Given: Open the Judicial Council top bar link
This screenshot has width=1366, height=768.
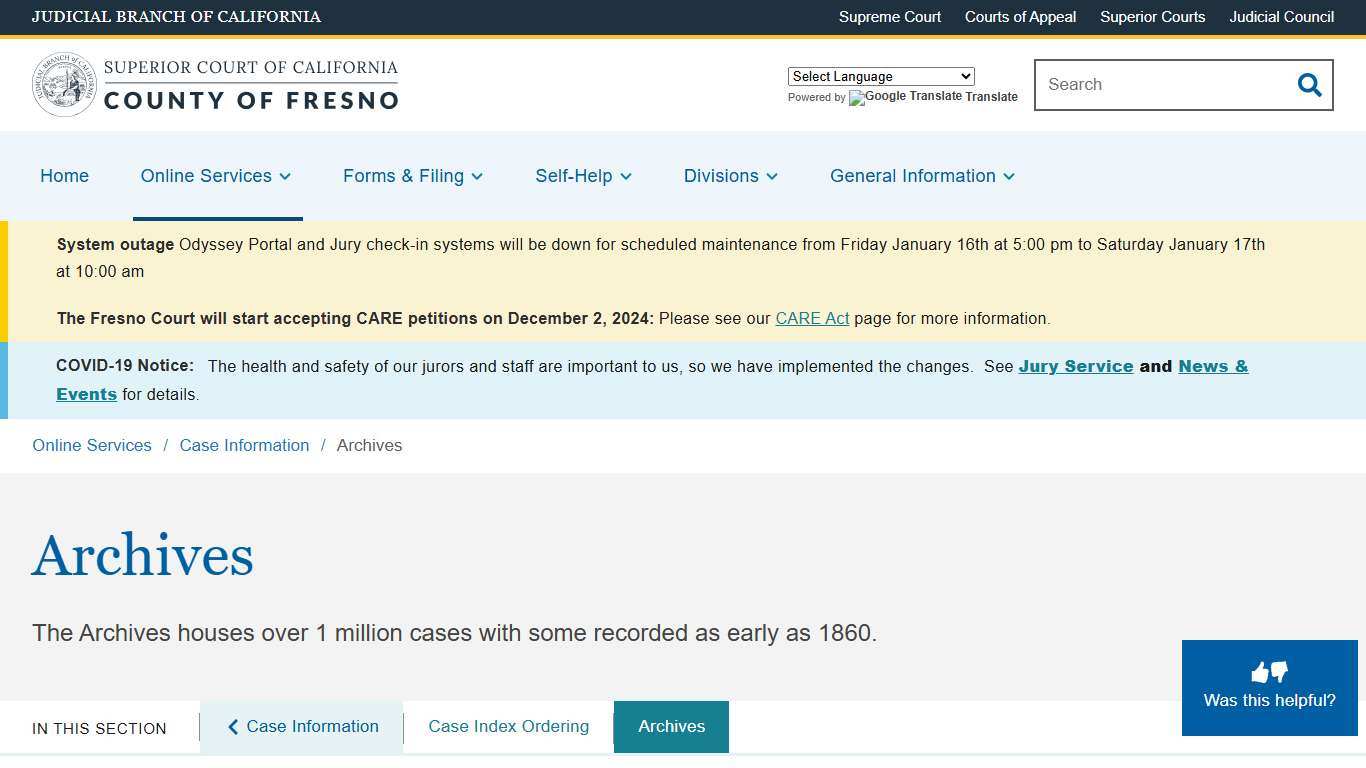Looking at the screenshot, I should [x=1281, y=17].
